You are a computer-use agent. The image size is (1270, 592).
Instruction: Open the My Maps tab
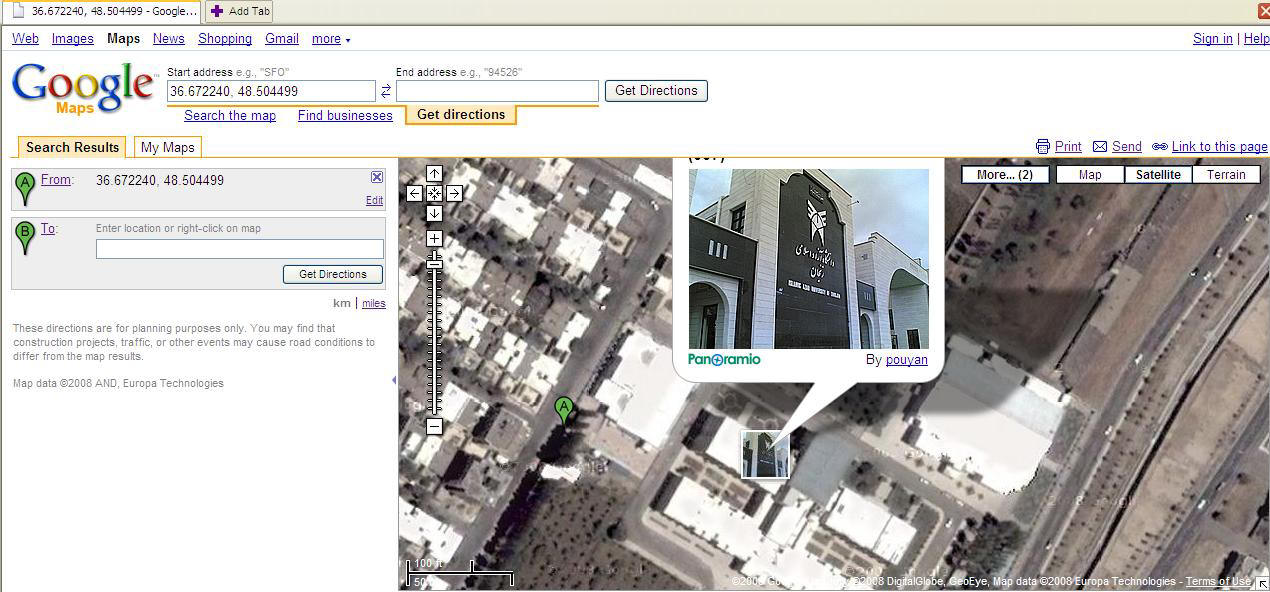[x=168, y=147]
